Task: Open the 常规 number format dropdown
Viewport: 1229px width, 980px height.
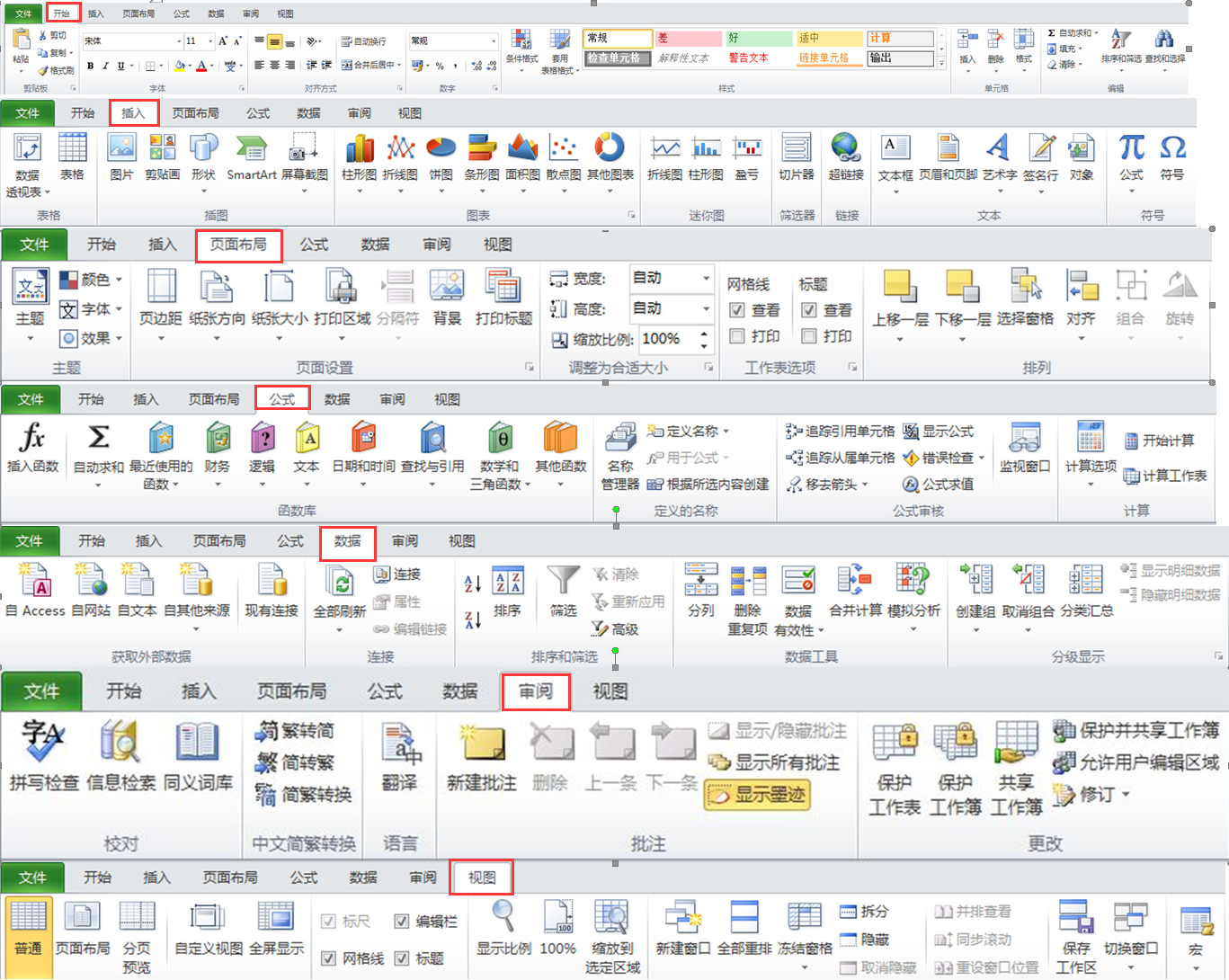Action: pyautogui.click(x=493, y=41)
